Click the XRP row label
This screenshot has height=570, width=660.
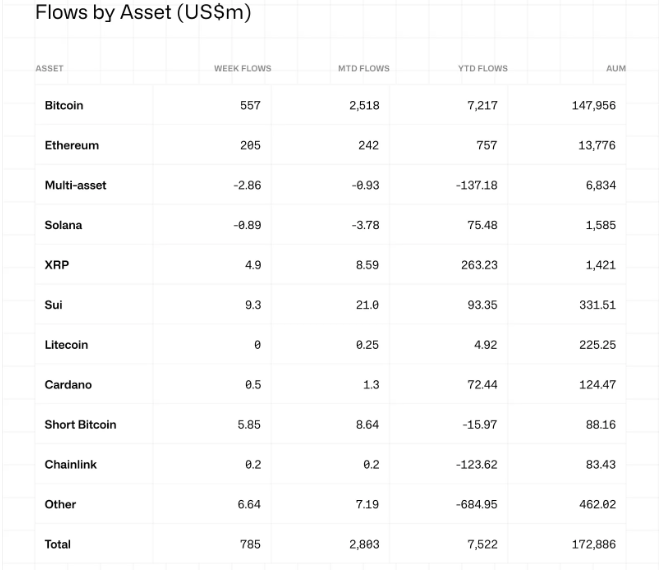pyautogui.click(x=56, y=265)
